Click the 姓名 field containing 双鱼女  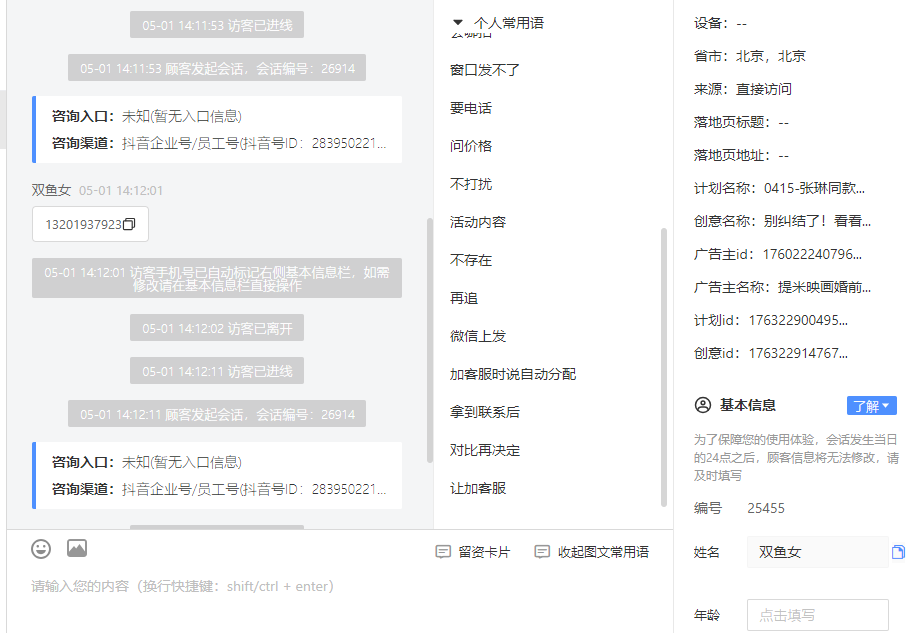[818, 552]
